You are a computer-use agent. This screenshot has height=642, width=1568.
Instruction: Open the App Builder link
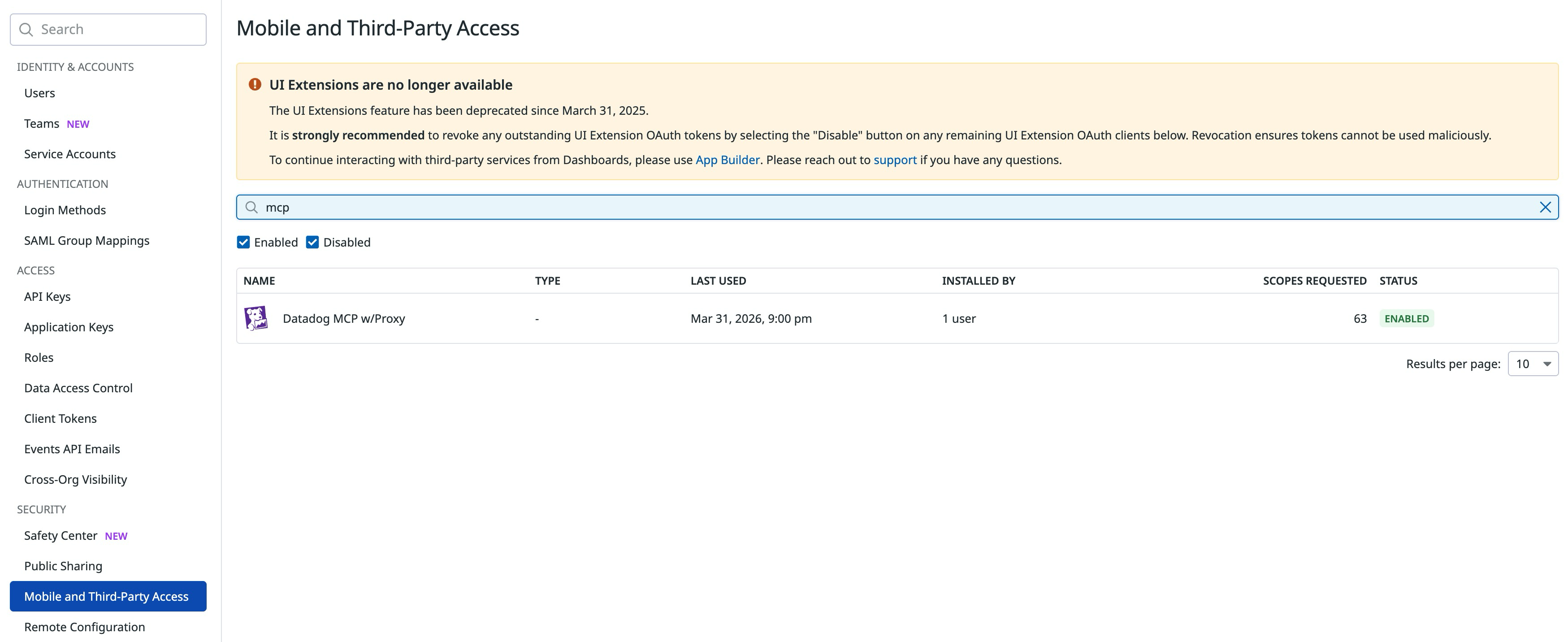[728, 160]
